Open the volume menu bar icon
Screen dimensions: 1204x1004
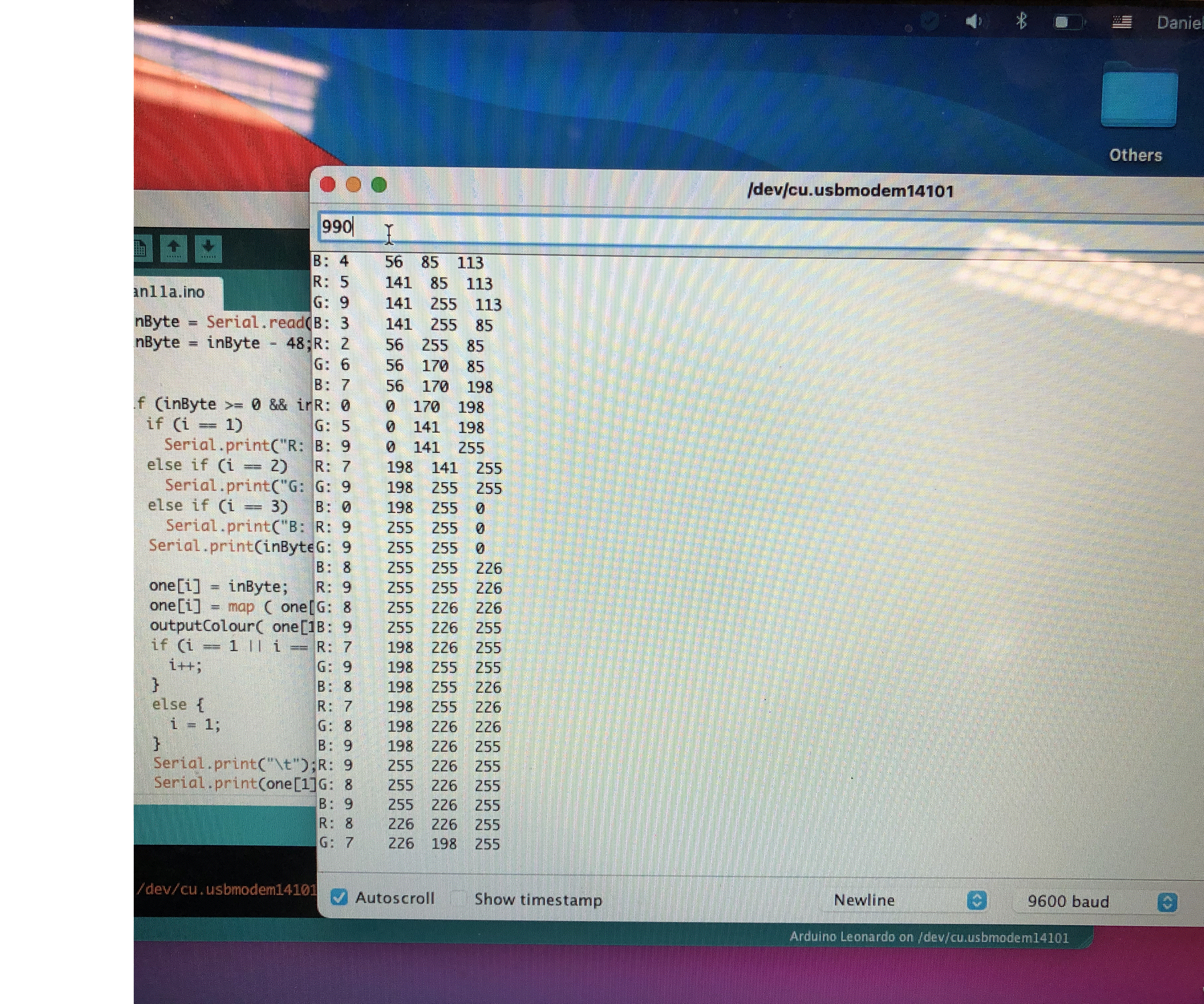coord(973,22)
